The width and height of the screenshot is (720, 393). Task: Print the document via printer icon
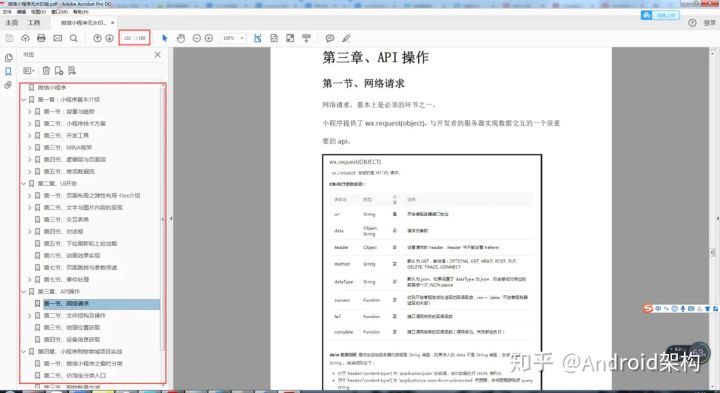pyautogui.click(x=41, y=38)
